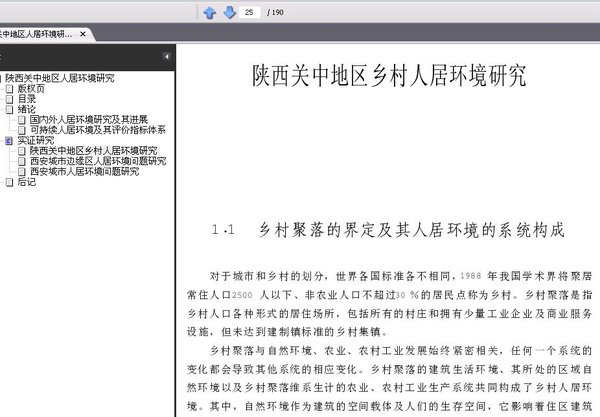Close the document tab

(83, 34)
